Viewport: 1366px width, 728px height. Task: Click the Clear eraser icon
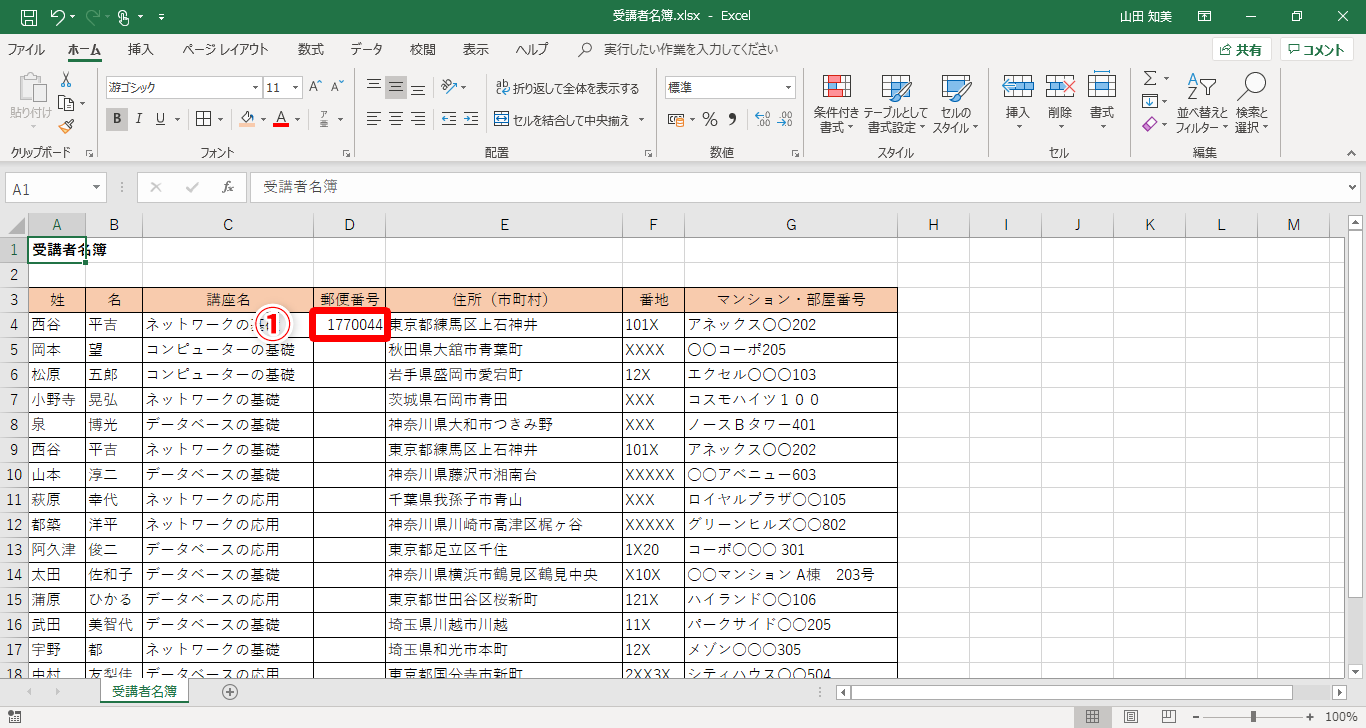point(1150,124)
